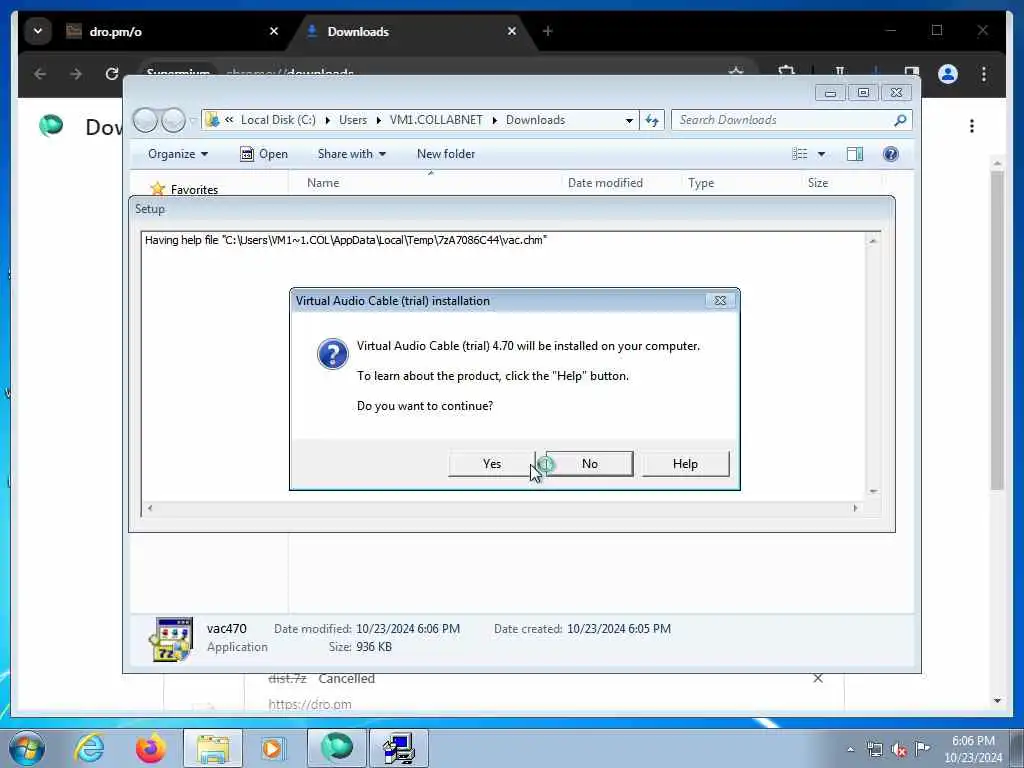Click the network icon in system tray
Screen dimensions: 1024x768
[x=874, y=749]
